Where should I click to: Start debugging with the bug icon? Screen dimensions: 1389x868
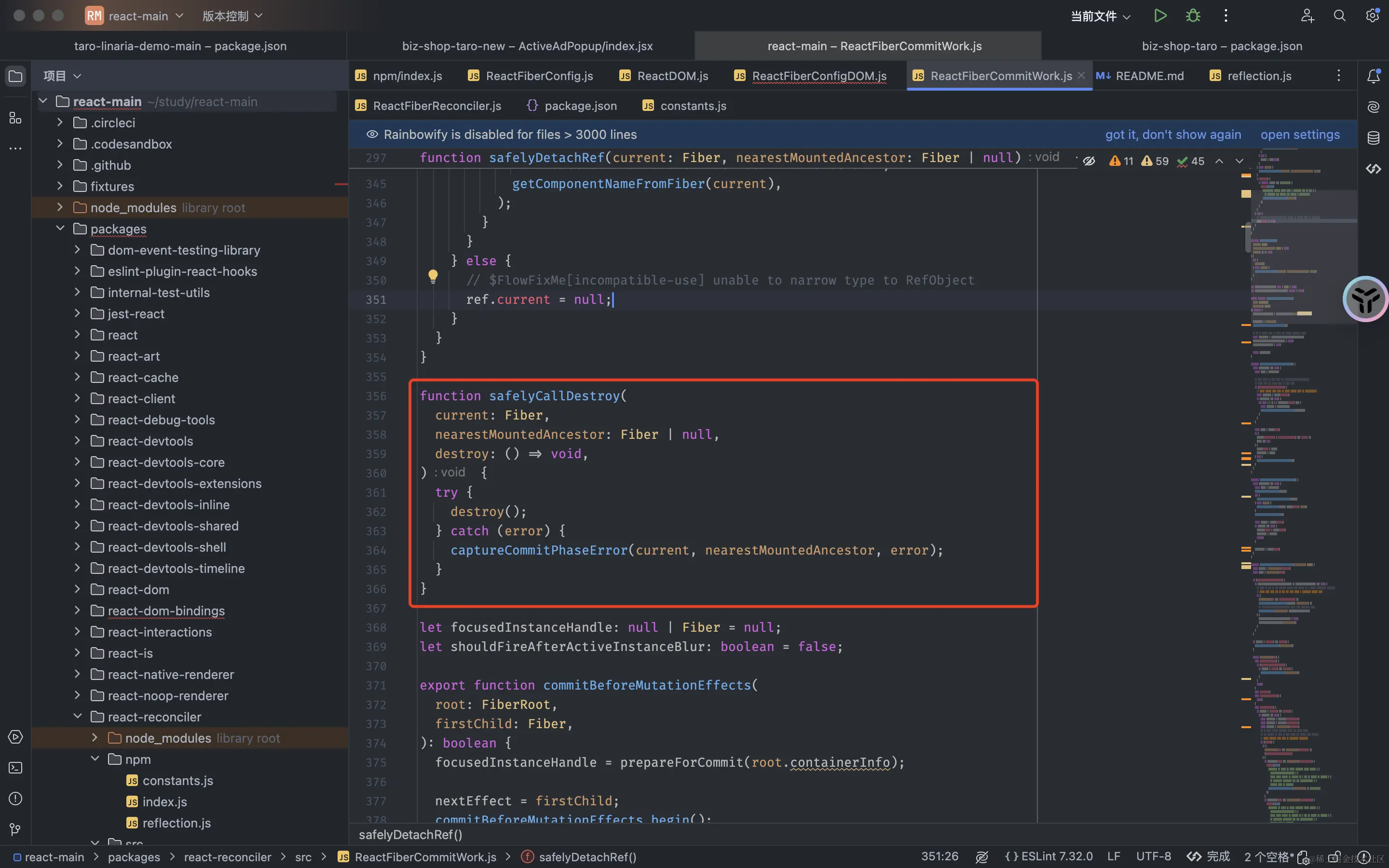(x=1193, y=15)
